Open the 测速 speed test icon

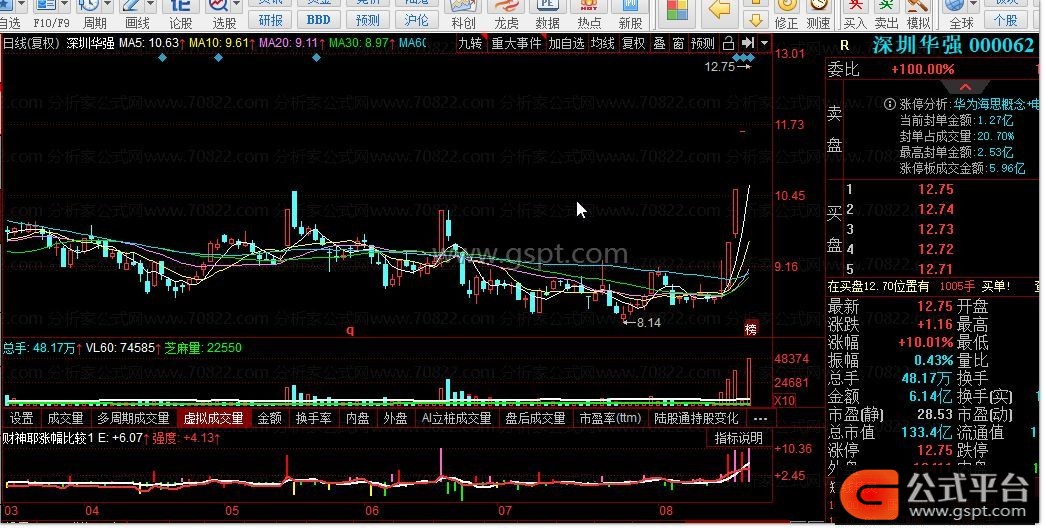819,5
